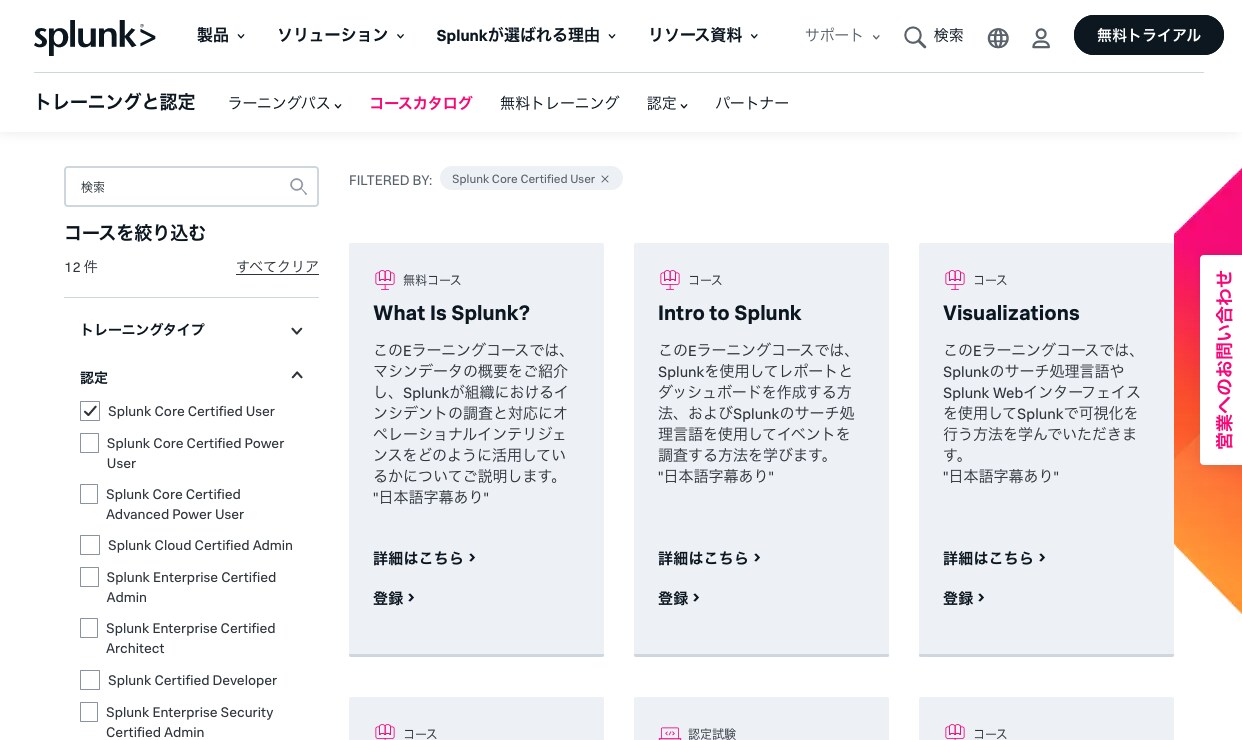This screenshot has height=740, width=1242.
Task: Click course icon on bottom-left partial card
Action: tap(385, 733)
